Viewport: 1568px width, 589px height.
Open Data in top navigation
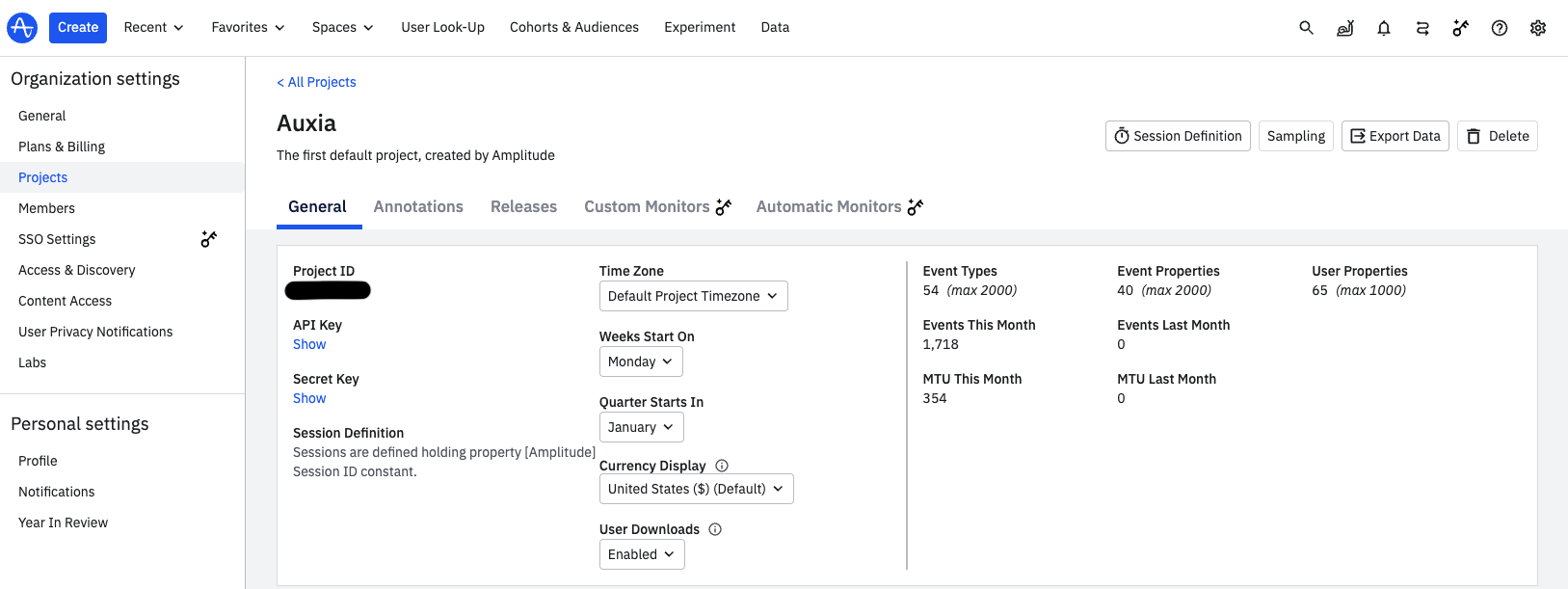775,28
